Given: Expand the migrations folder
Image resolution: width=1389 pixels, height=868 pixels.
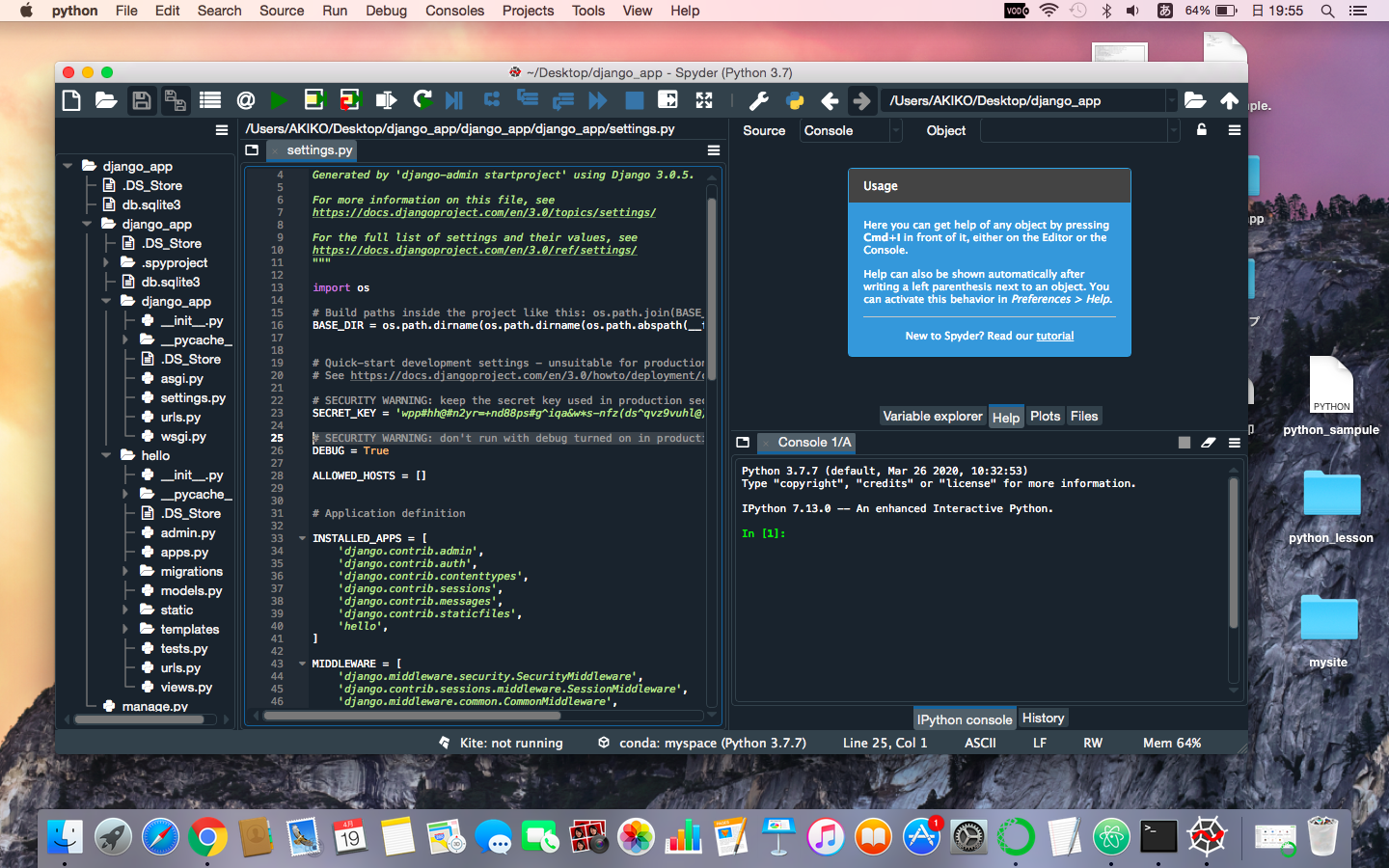Looking at the screenshot, I should coord(123,571).
